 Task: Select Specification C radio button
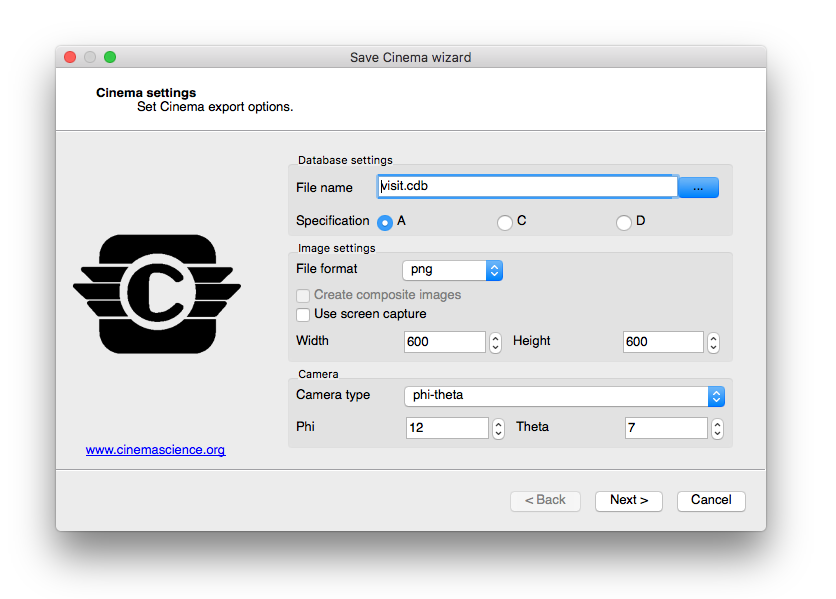[x=504, y=222]
